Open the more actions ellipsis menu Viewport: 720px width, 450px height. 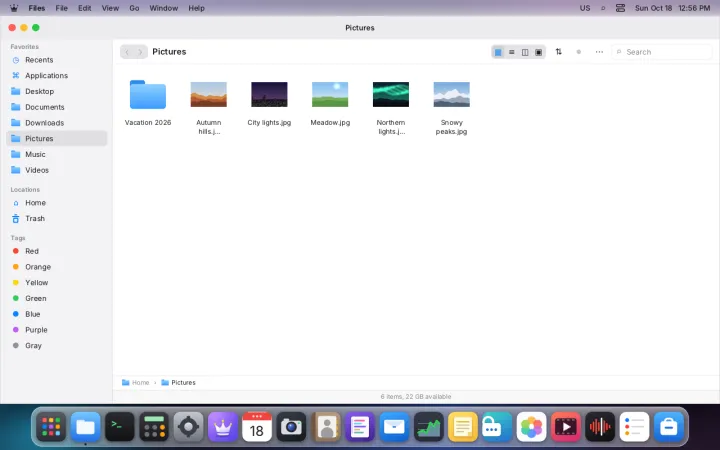[599, 52]
